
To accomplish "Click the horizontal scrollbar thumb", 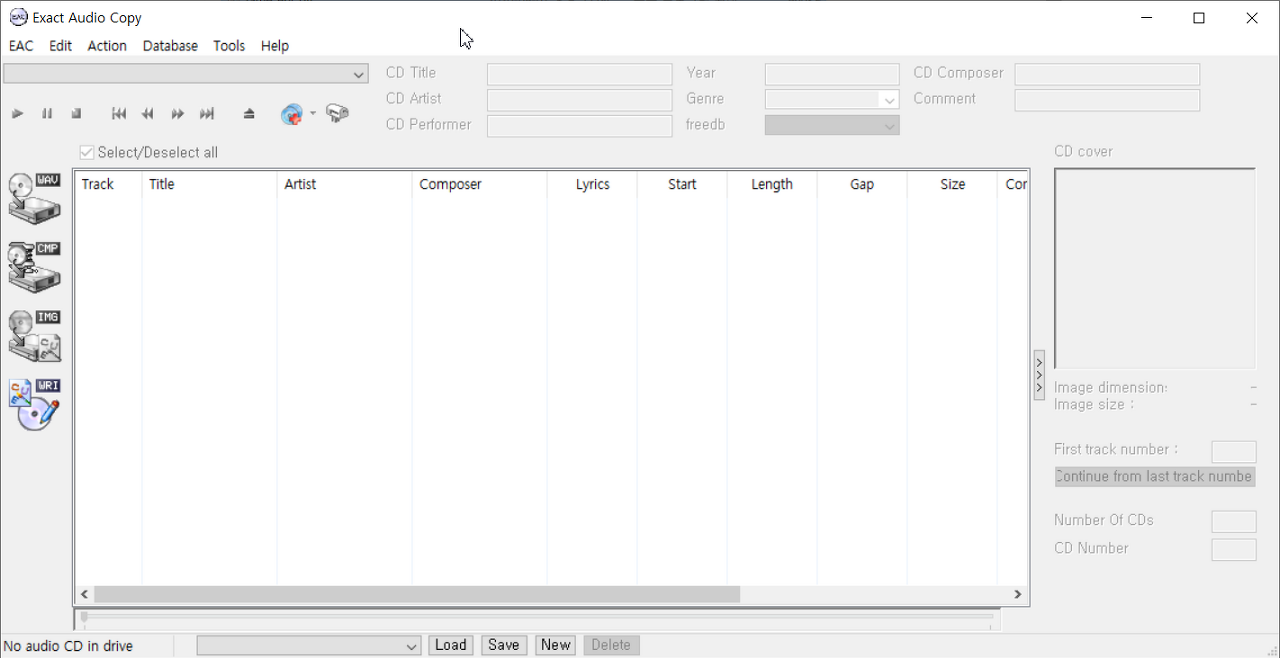I will (417, 594).
